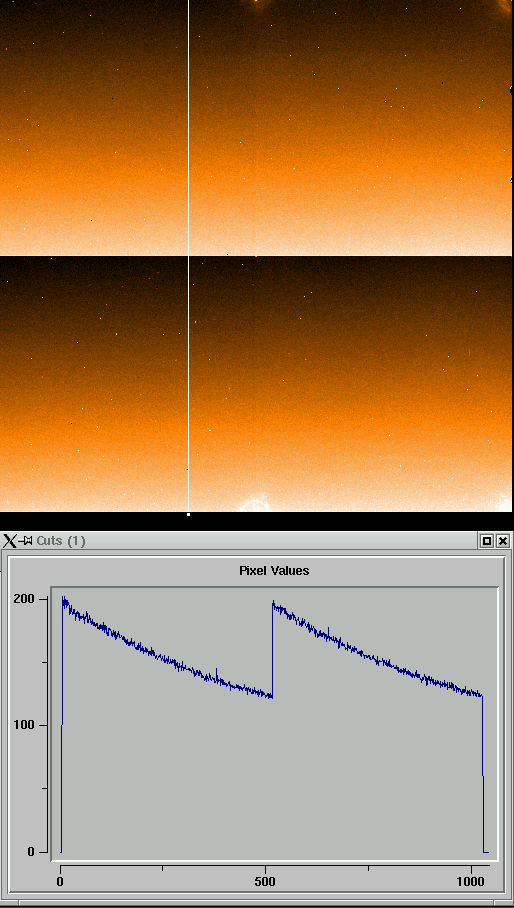Select the Pixel Values plot title

[274, 570]
